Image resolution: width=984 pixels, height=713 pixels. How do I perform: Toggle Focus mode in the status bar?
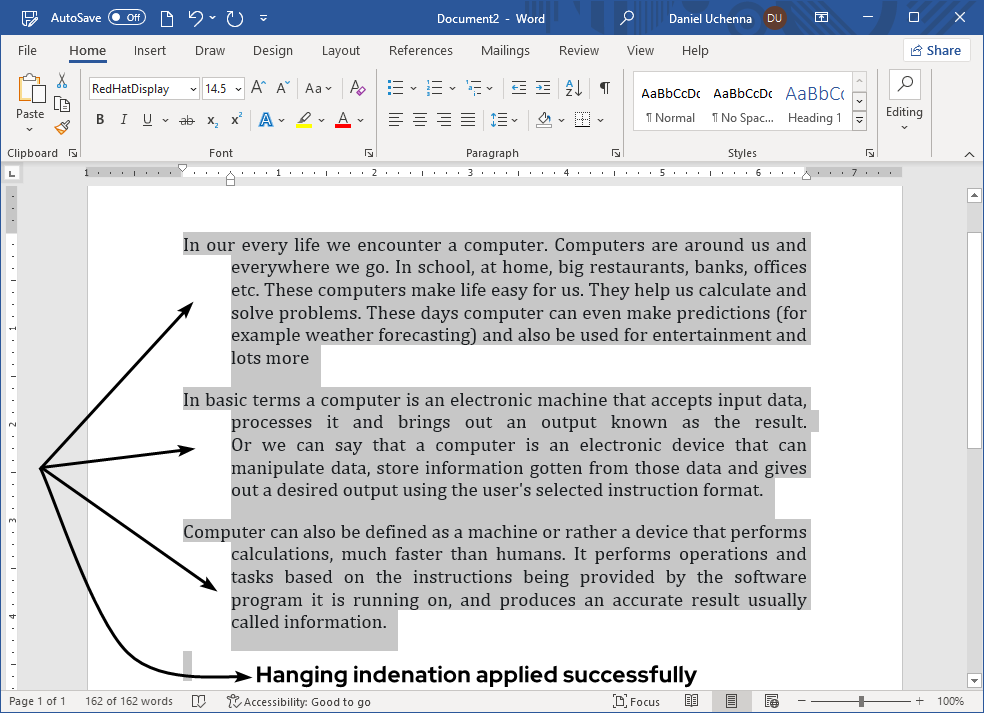pos(637,701)
